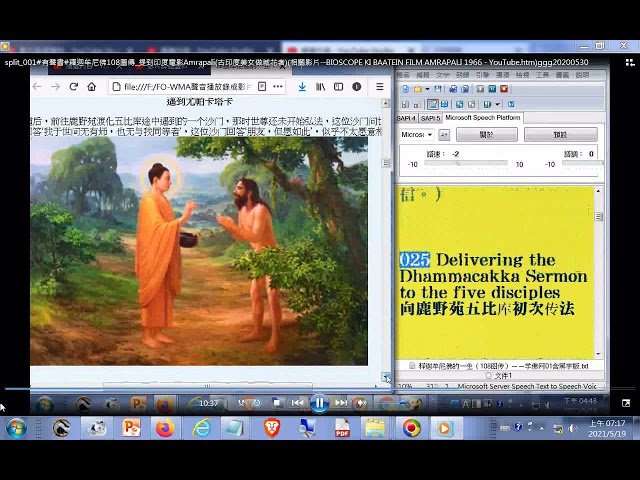The height and width of the screenshot is (480, 640).
Task: Switch to library view at top-right
Action: [630, 62]
